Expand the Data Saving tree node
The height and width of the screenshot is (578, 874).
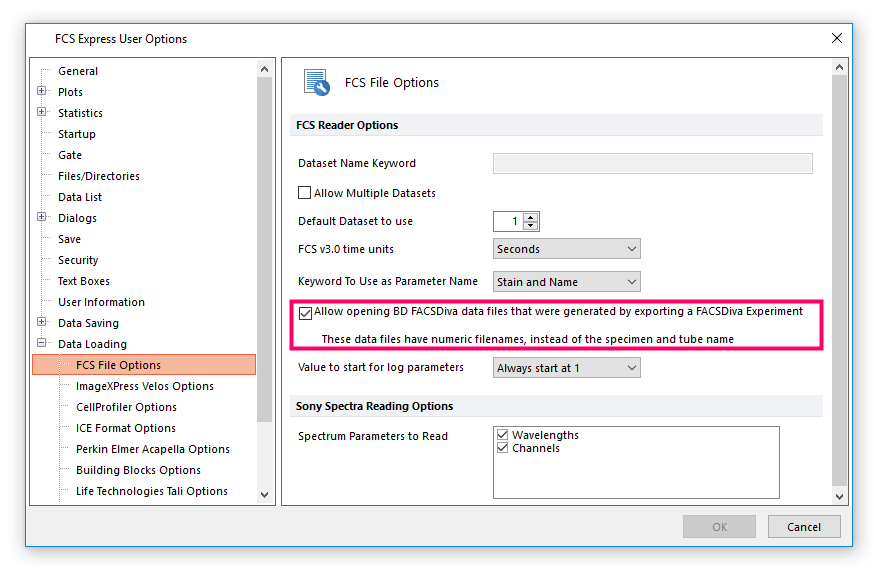point(42,322)
